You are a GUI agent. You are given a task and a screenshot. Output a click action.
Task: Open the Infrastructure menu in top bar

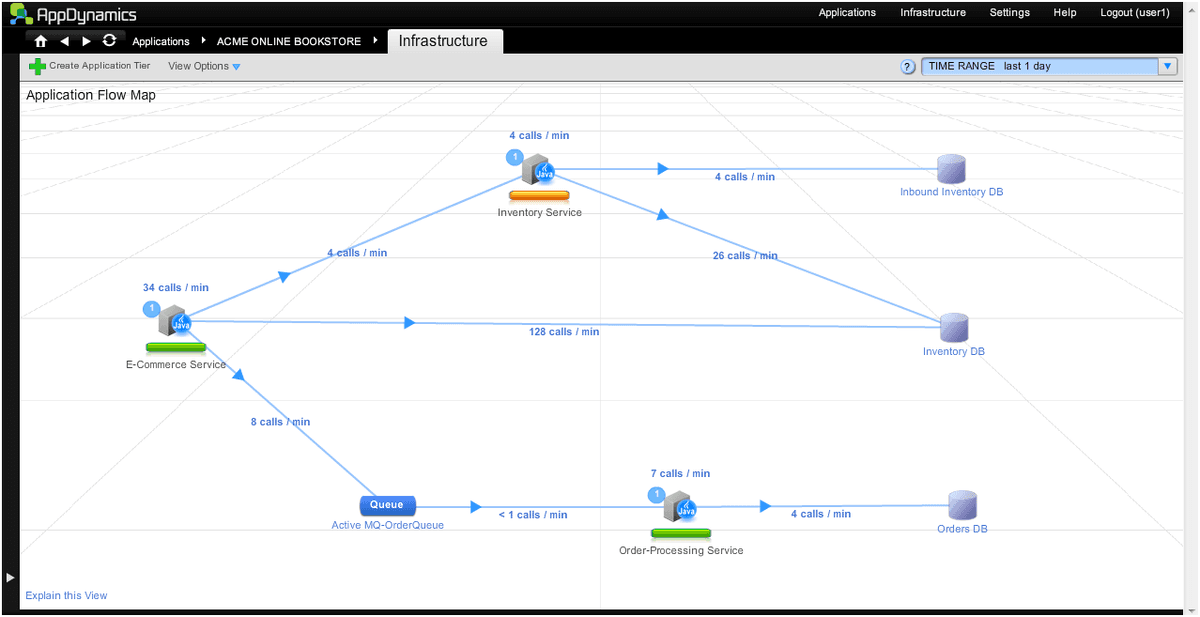tap(932, 13)
